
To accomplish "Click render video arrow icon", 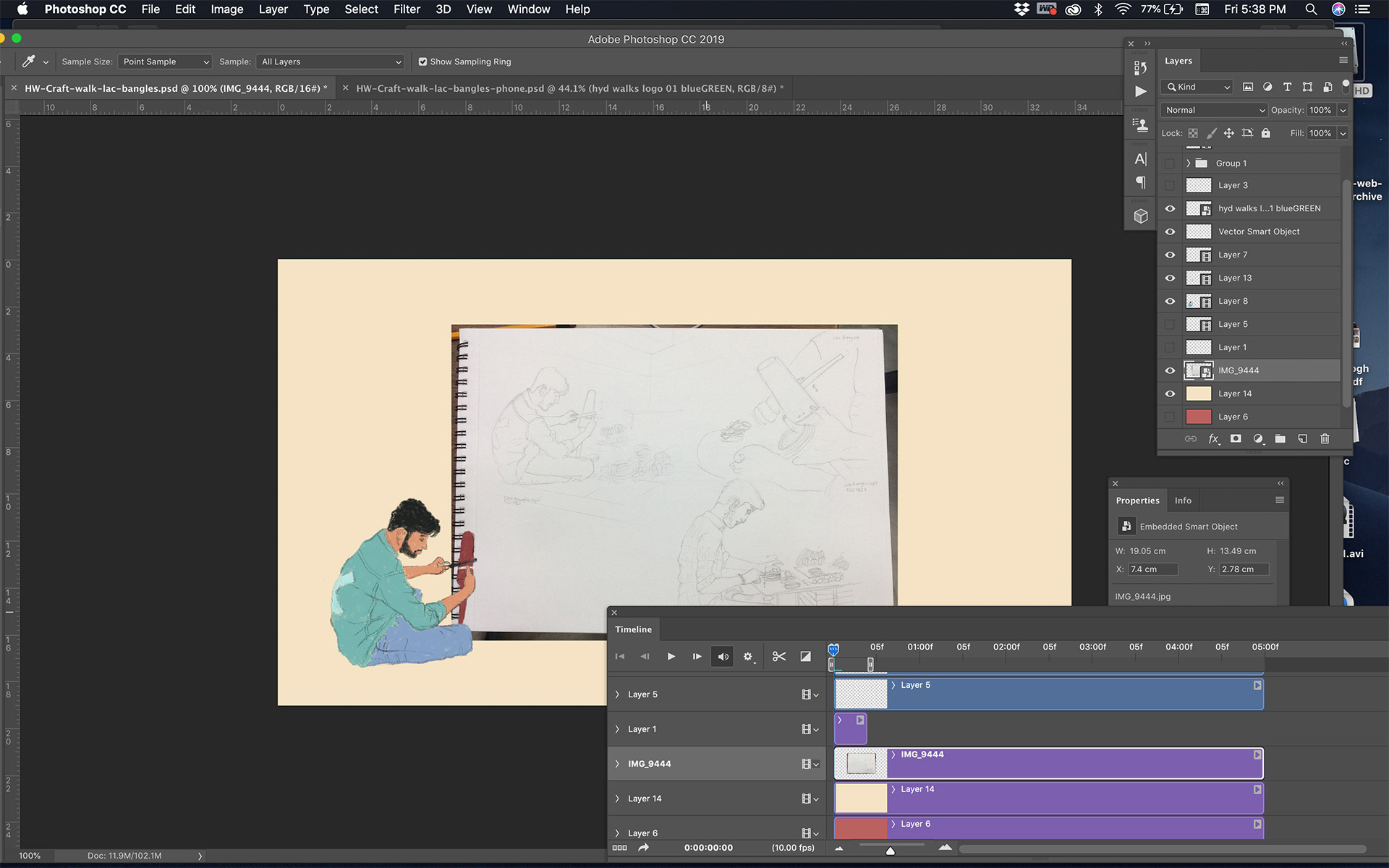I will (643, 848).
